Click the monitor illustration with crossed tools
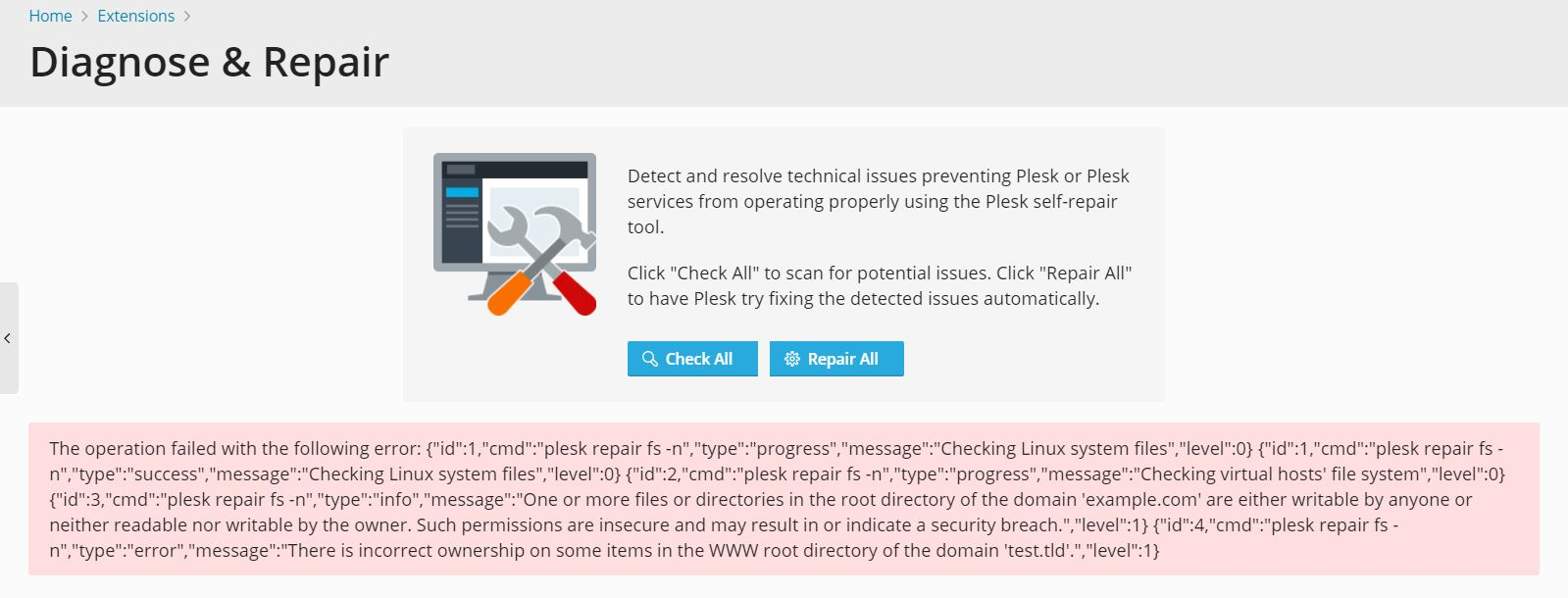Viewport: 1568px width, 598px height. [x=515, y=234]
